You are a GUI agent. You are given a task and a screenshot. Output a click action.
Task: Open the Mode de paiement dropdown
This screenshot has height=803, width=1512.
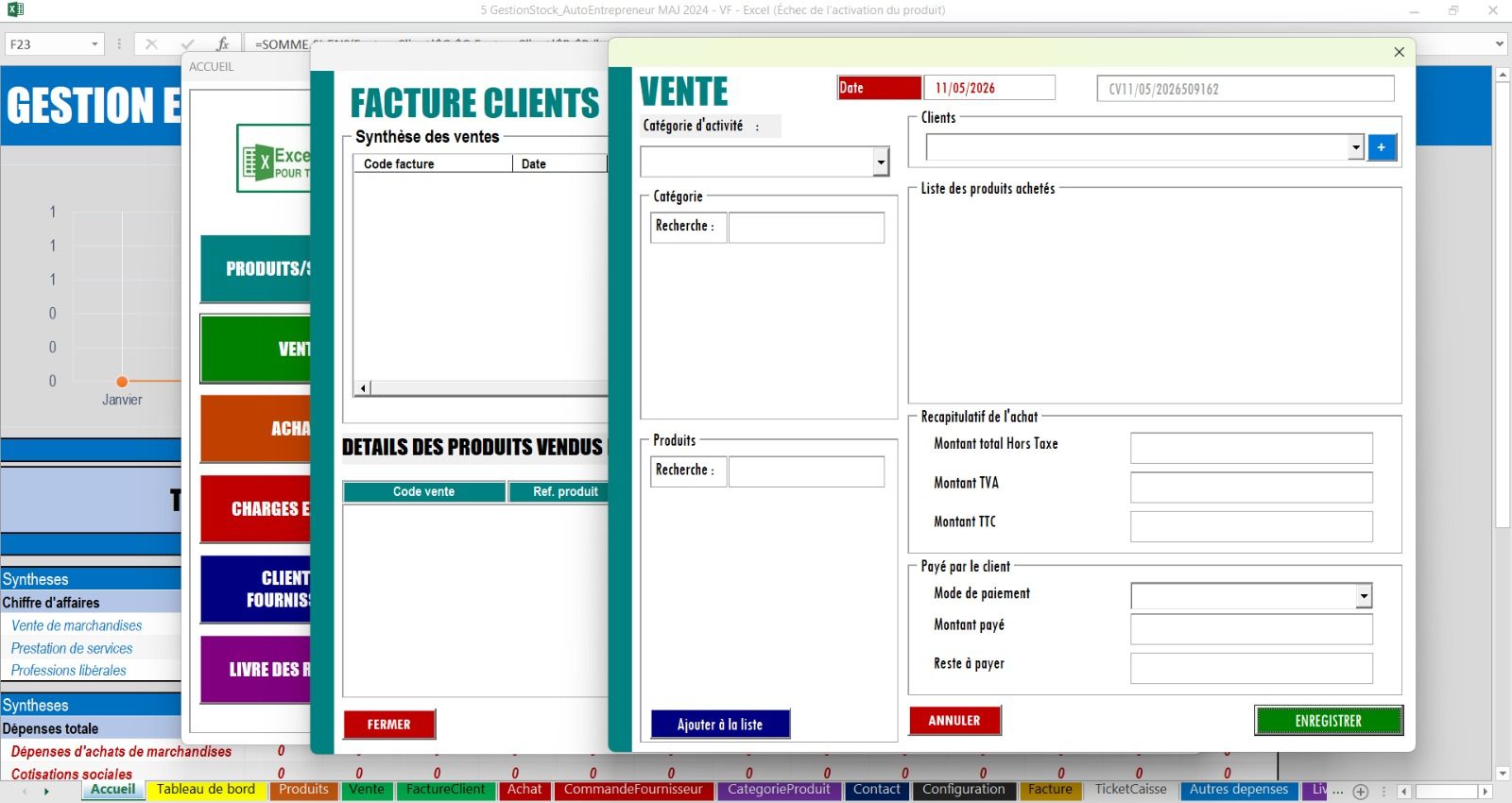point(1364,596)
